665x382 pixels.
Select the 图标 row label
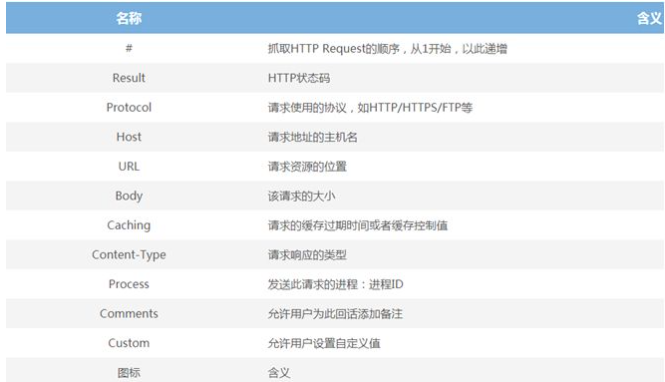tap(129, 372)
